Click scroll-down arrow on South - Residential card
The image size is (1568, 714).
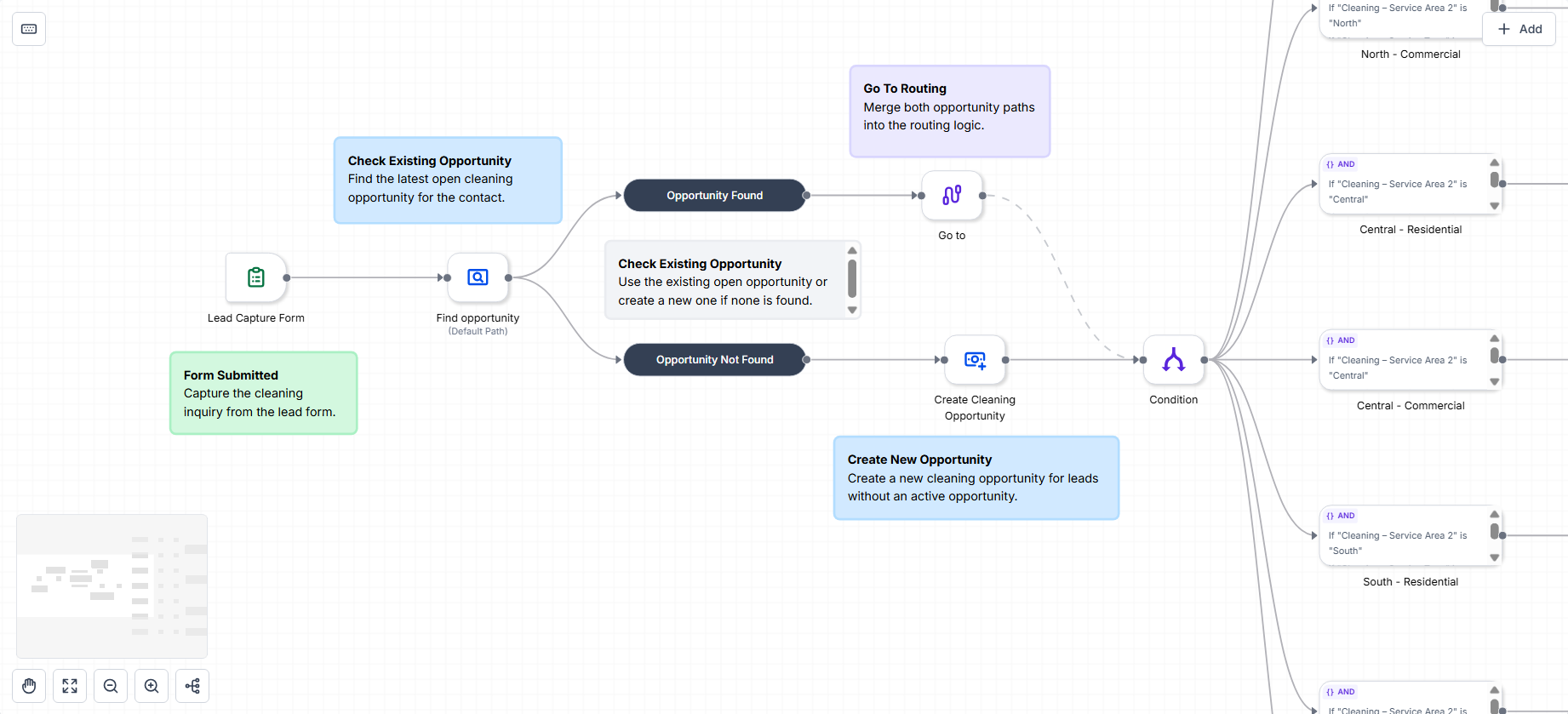point(1495,557)
